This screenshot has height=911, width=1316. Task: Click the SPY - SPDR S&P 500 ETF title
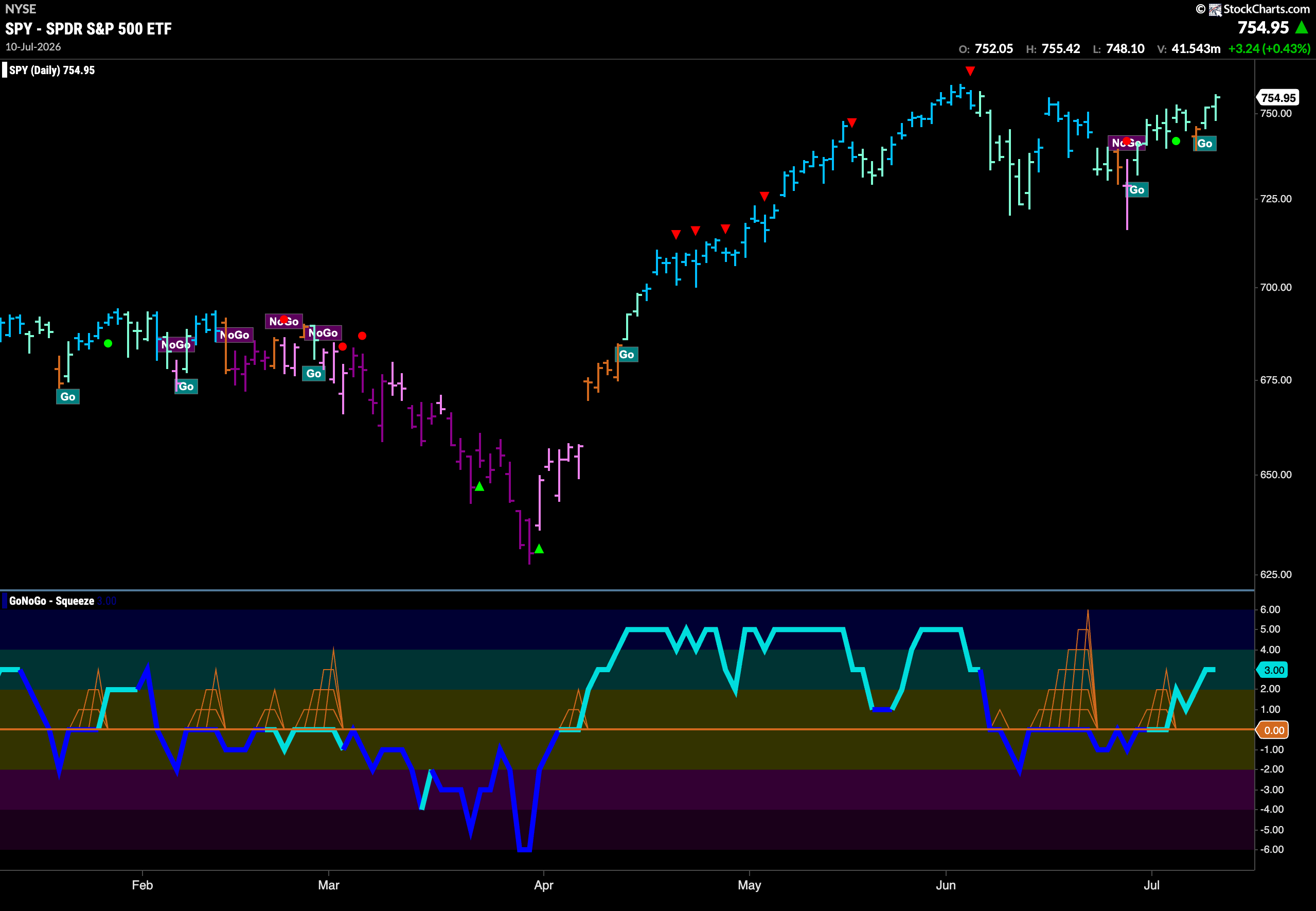click(x=88, y=28)
